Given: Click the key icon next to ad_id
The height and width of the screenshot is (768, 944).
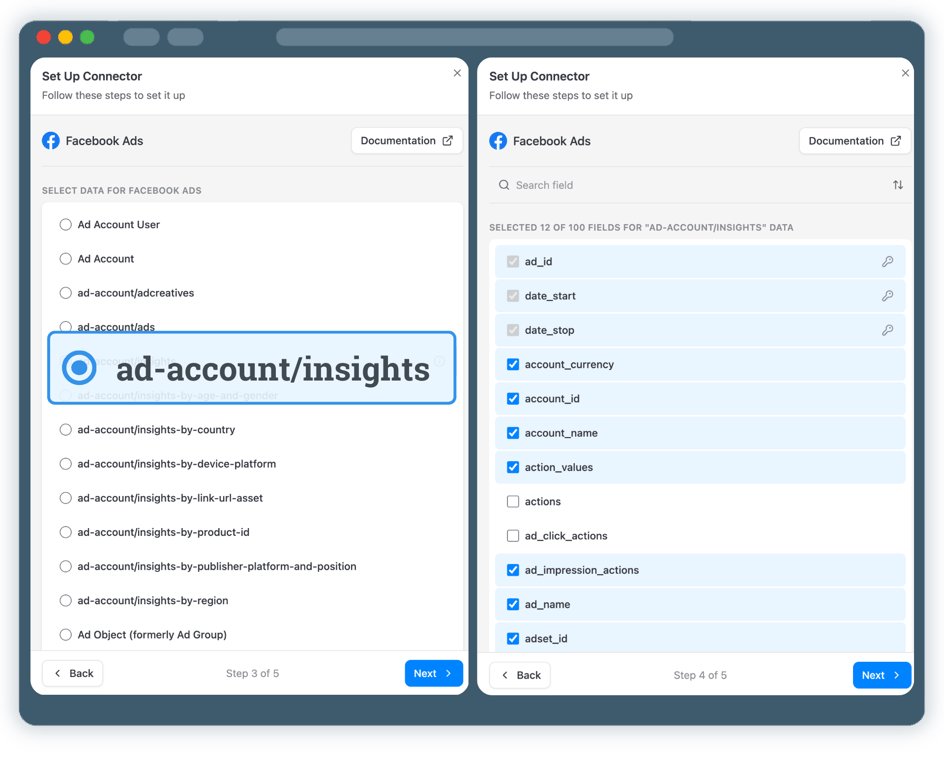Looking at the screenshot, I should pos(887,261).
